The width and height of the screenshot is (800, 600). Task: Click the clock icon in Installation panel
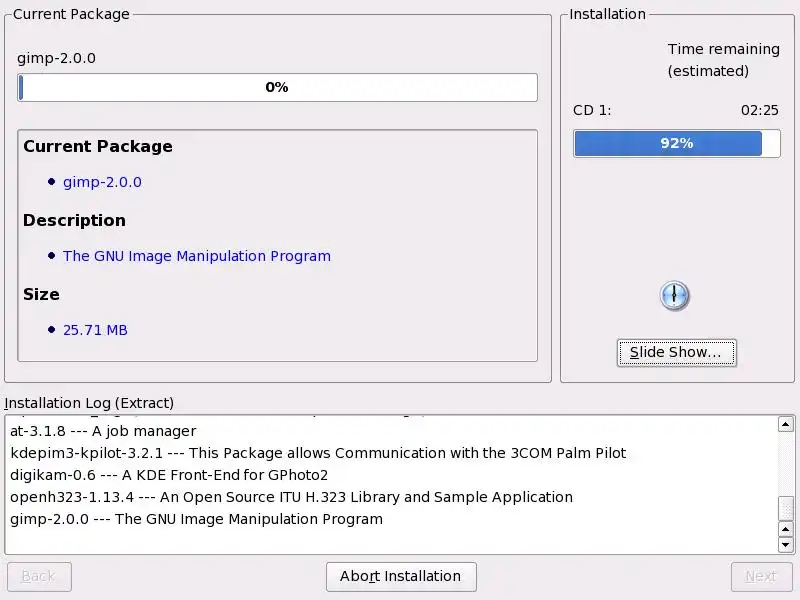tap(674, 295)
